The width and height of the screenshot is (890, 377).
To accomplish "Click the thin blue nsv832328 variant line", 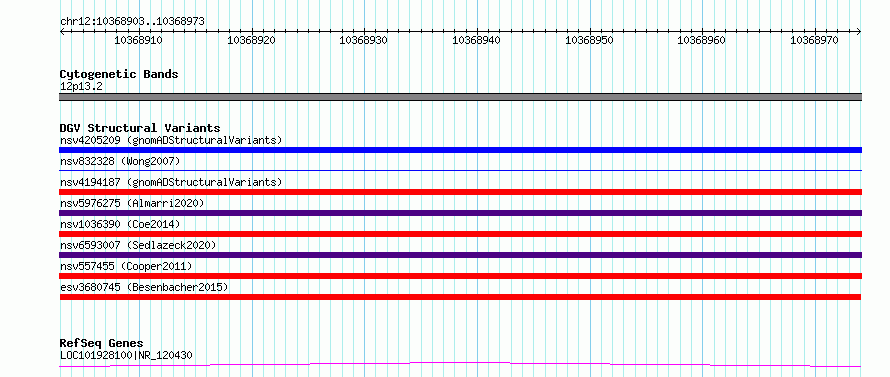I will [460, 170].
